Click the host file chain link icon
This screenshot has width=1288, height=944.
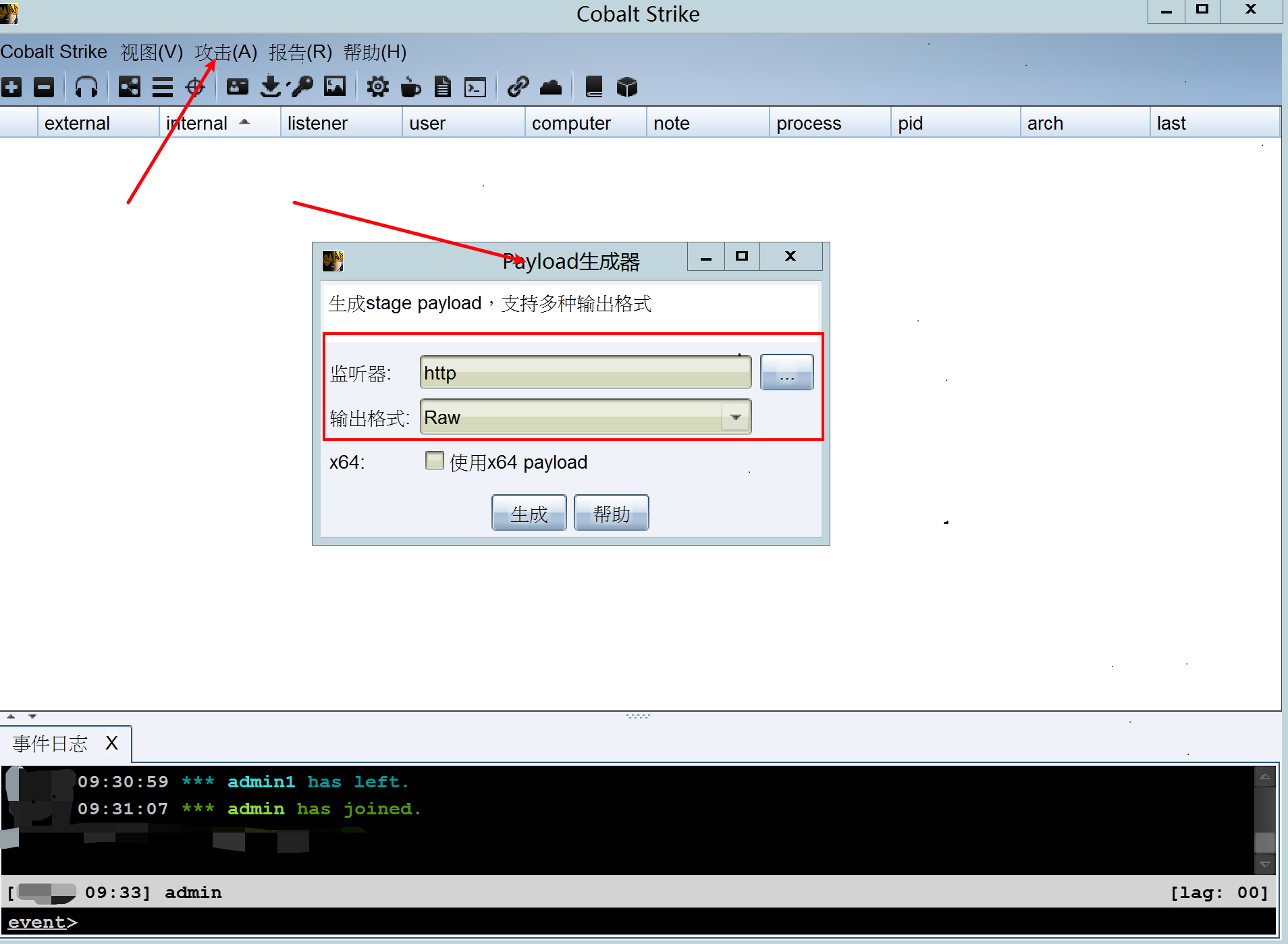point(518,87)
